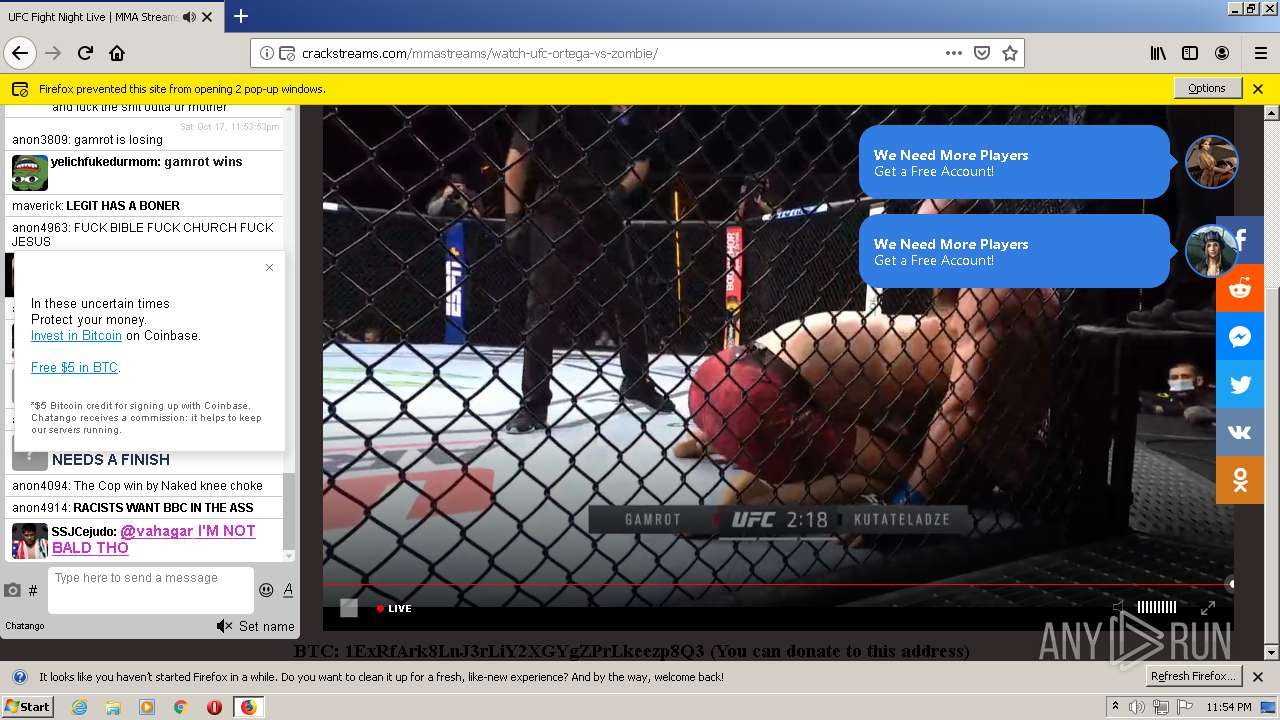This screenshot has height=720, width=1280.
Task: Click the address bar URL
Action: tap(480, 53)
